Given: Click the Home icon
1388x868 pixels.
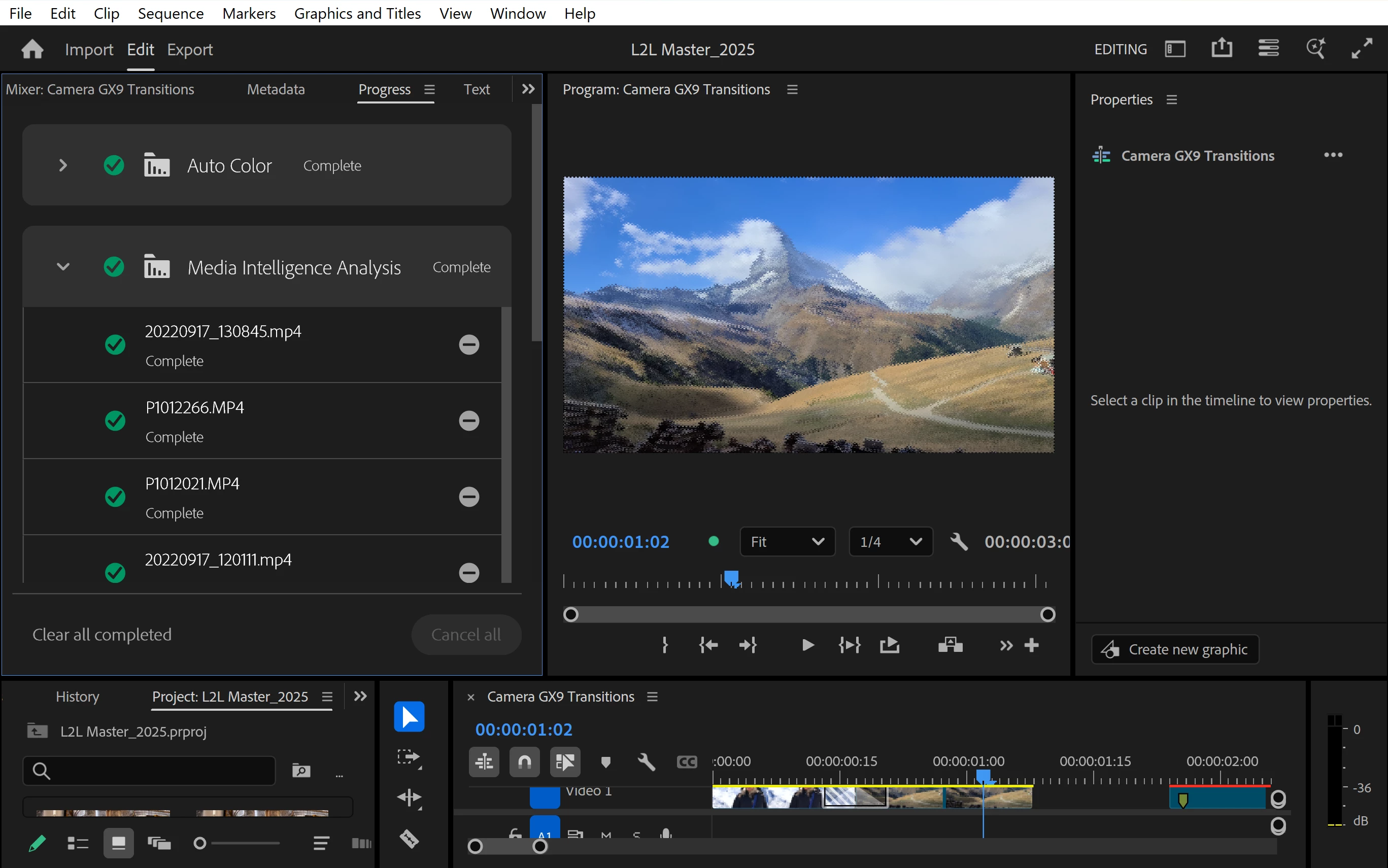Looking at the screenshot, I should click(x=32, y=49).
